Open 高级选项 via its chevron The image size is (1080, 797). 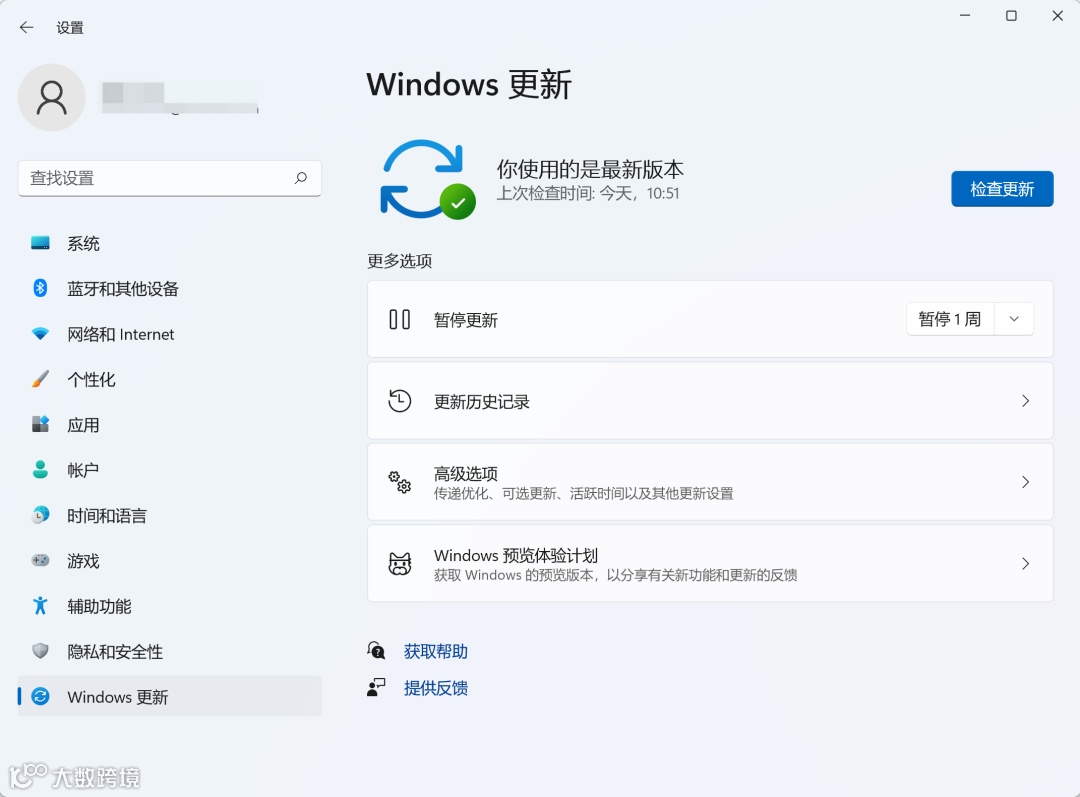pos(1026,482)
